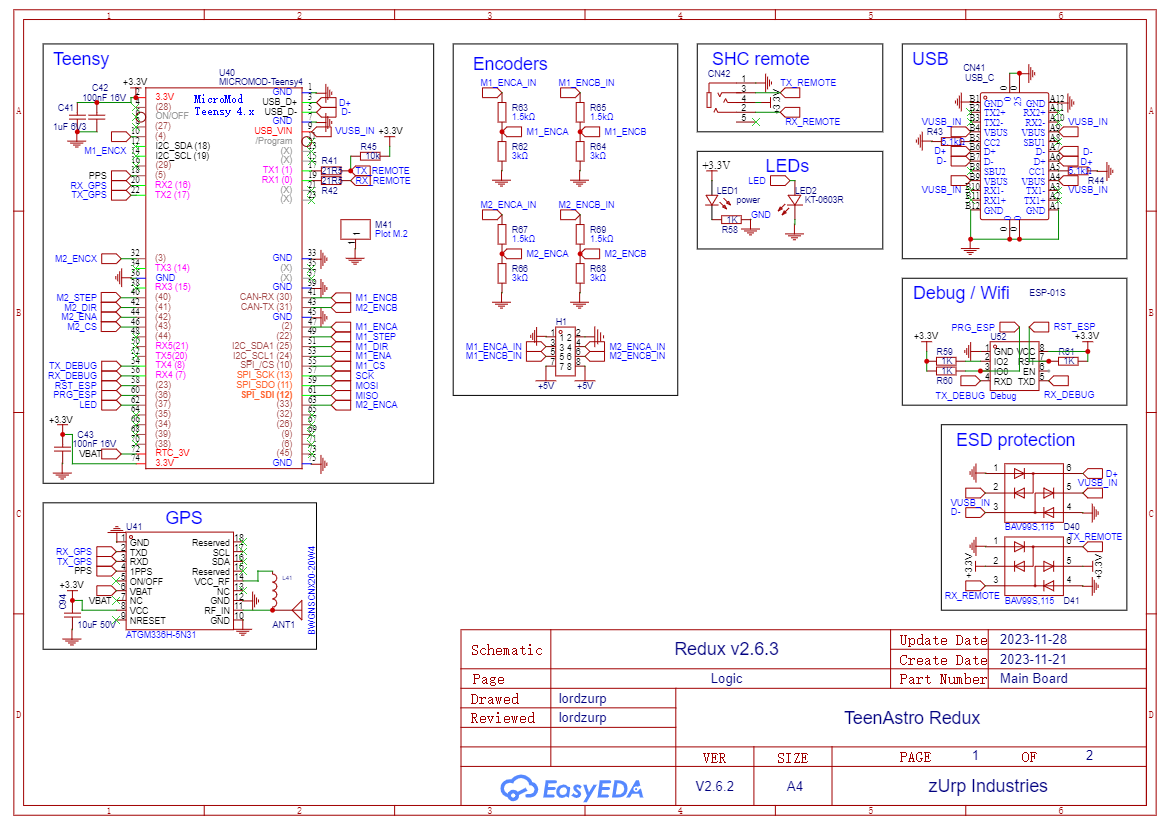Screen dimensions: 1170x825
Task: Click the ESD protection section title
Action: [1016, 440]
